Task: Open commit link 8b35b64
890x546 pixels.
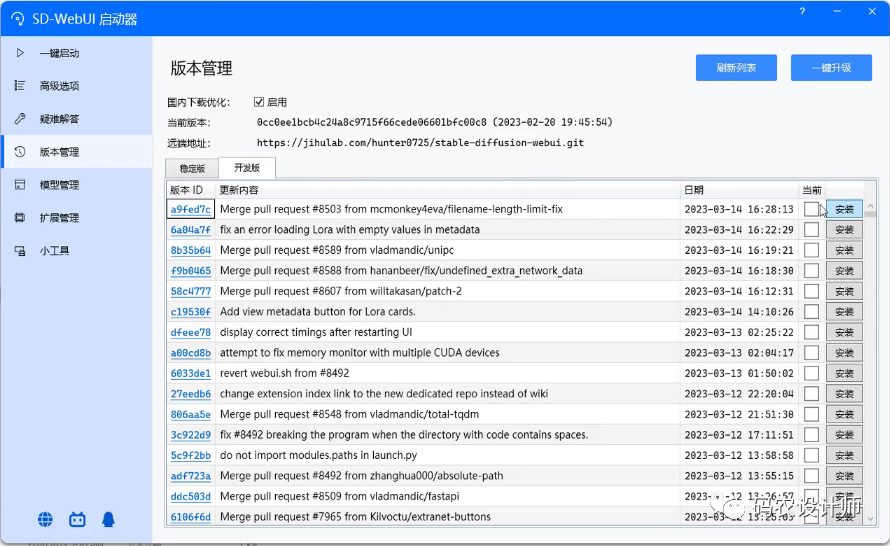Action: (x=190, y=251)
